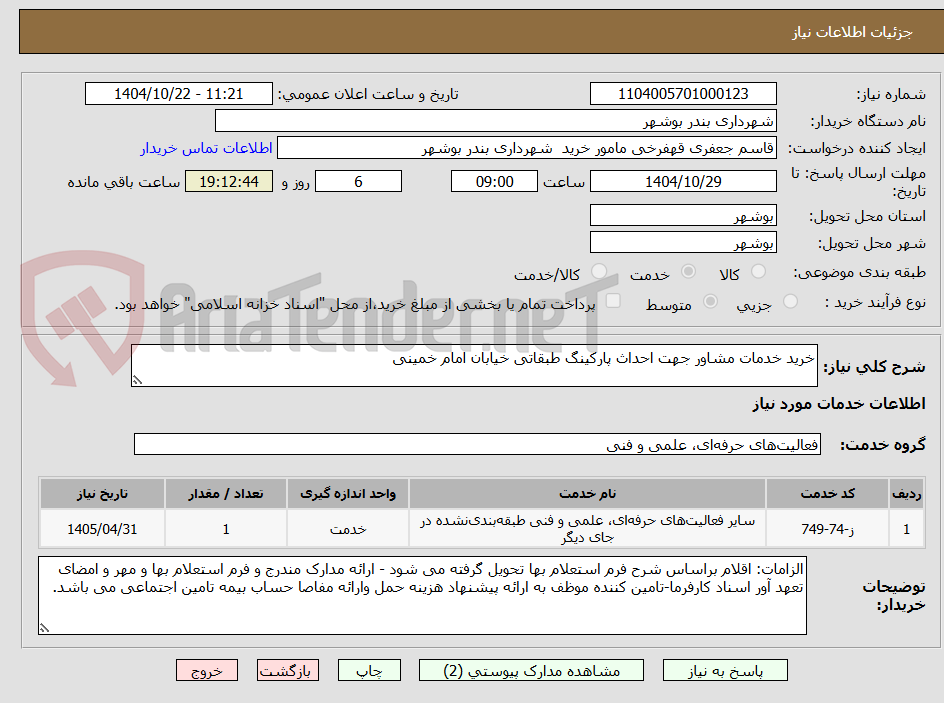Click service name cell سایر فعالیت‌های حرفه‌ای
The width and height of the screenshot is (944, 703).
tap(588, 529)
